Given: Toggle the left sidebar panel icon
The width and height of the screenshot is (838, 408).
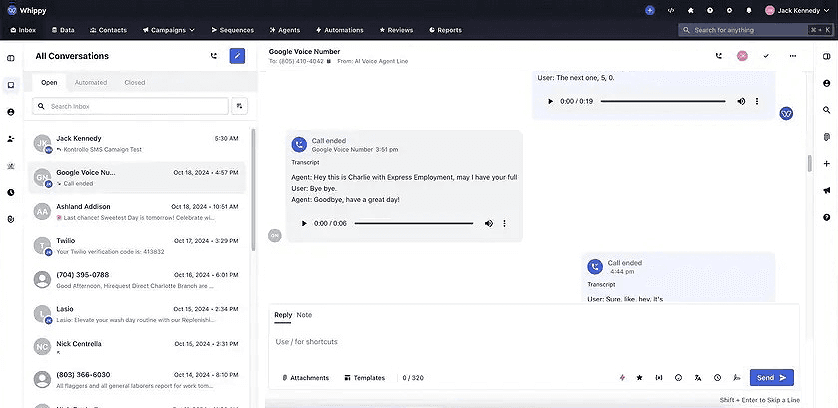Looking at the screenshot, I should coord(11,58).
